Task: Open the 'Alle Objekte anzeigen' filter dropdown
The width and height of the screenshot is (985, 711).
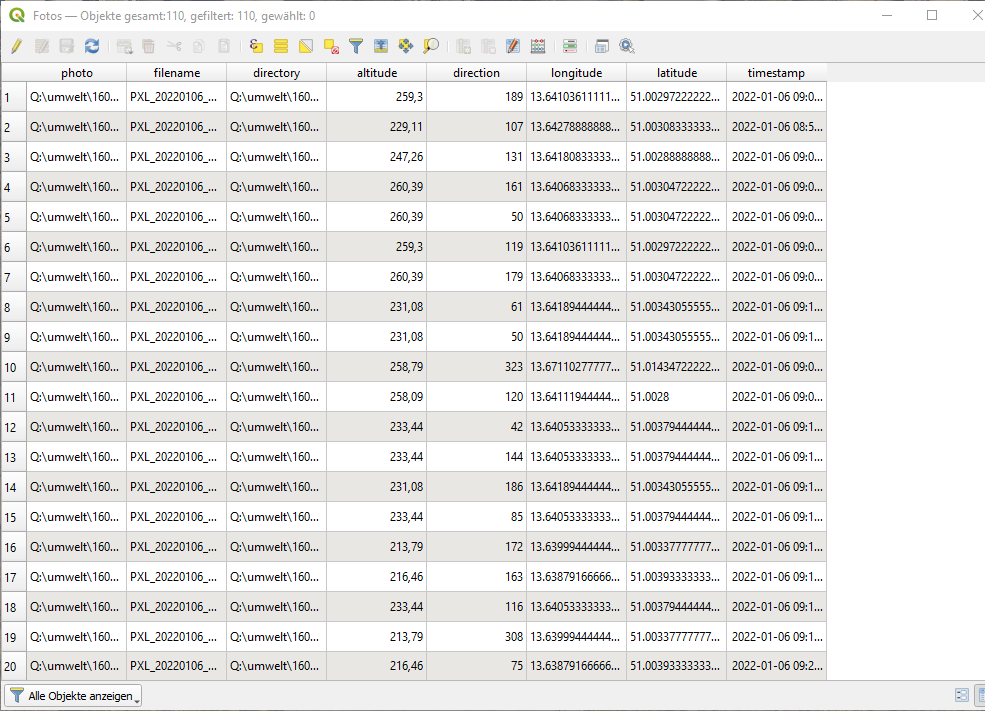Action: 74,695
